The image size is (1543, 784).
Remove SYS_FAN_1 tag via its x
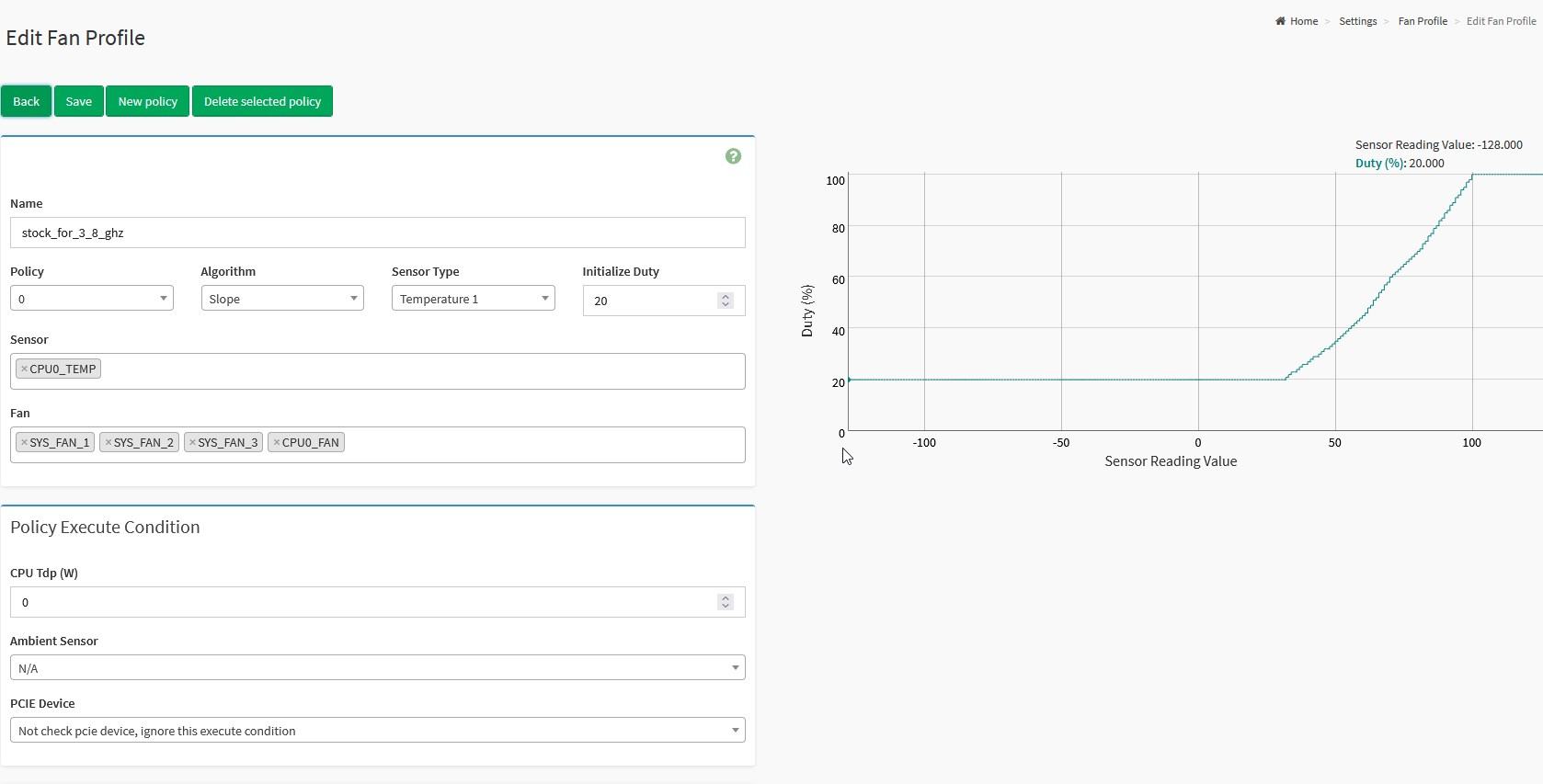click(24, 442)
